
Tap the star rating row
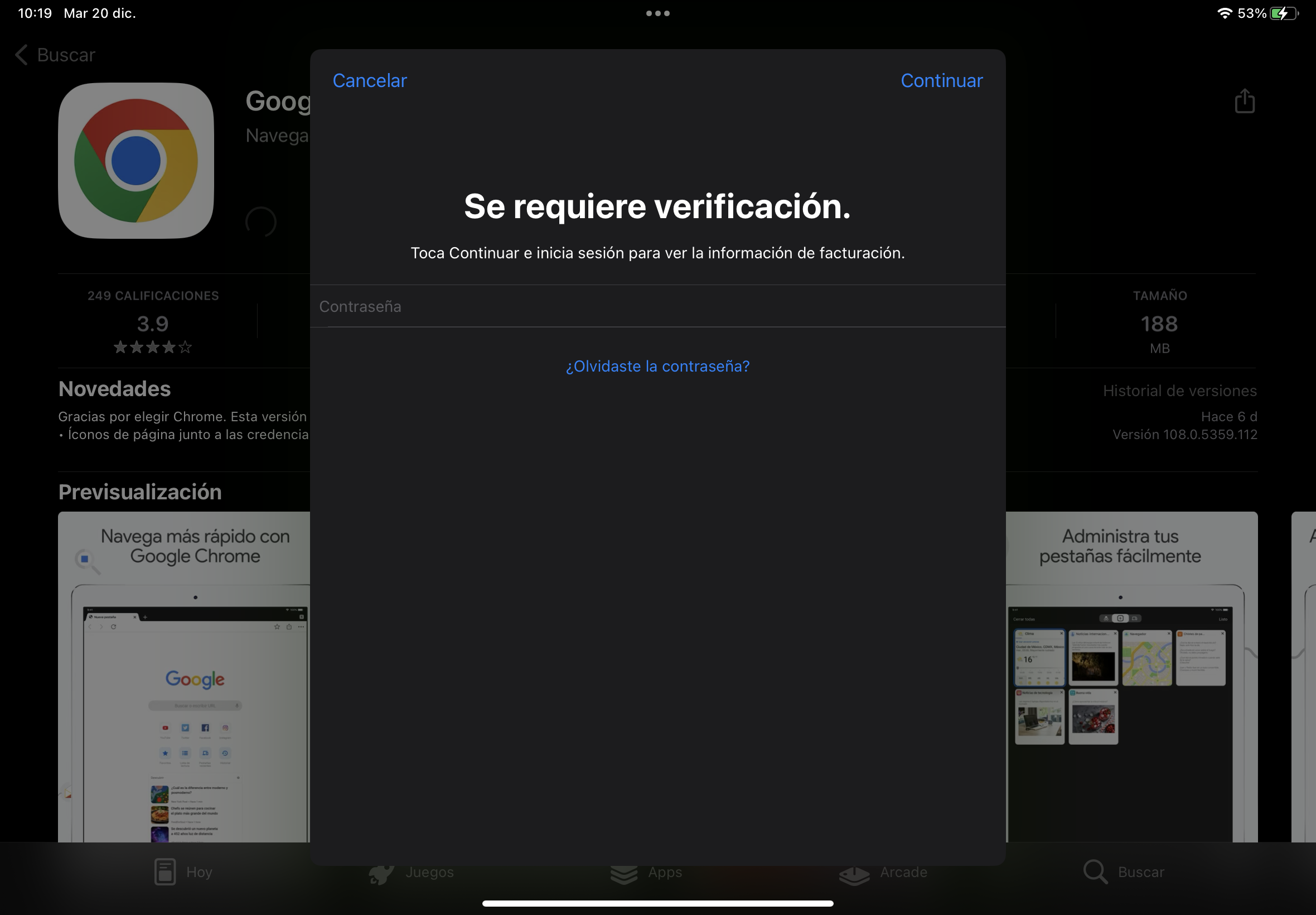pyautogui.click(x=152, y=347)
